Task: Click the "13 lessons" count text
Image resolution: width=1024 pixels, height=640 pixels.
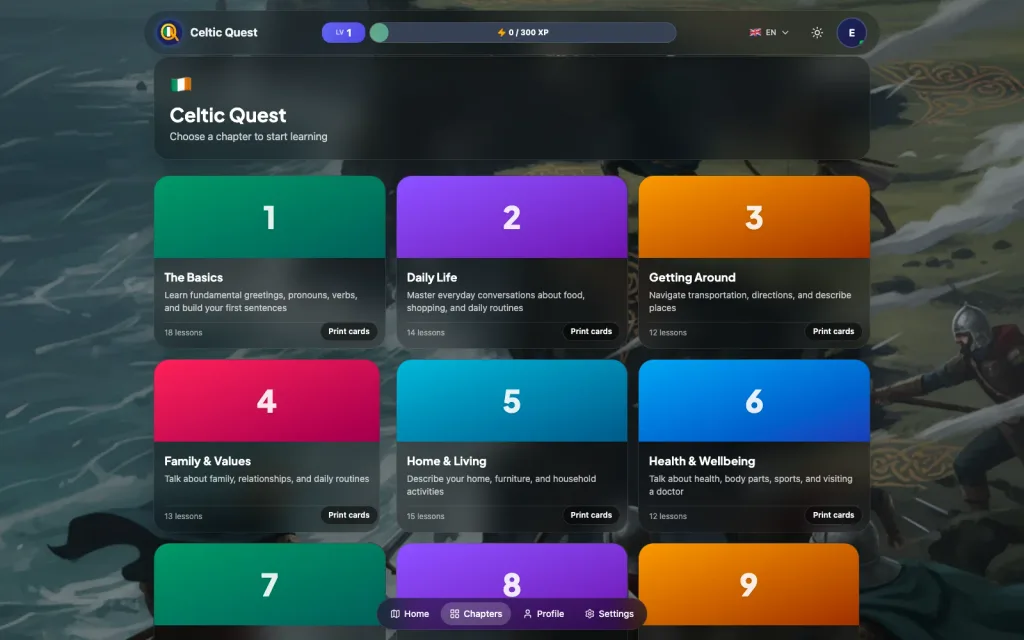Action: coord(184,516)
